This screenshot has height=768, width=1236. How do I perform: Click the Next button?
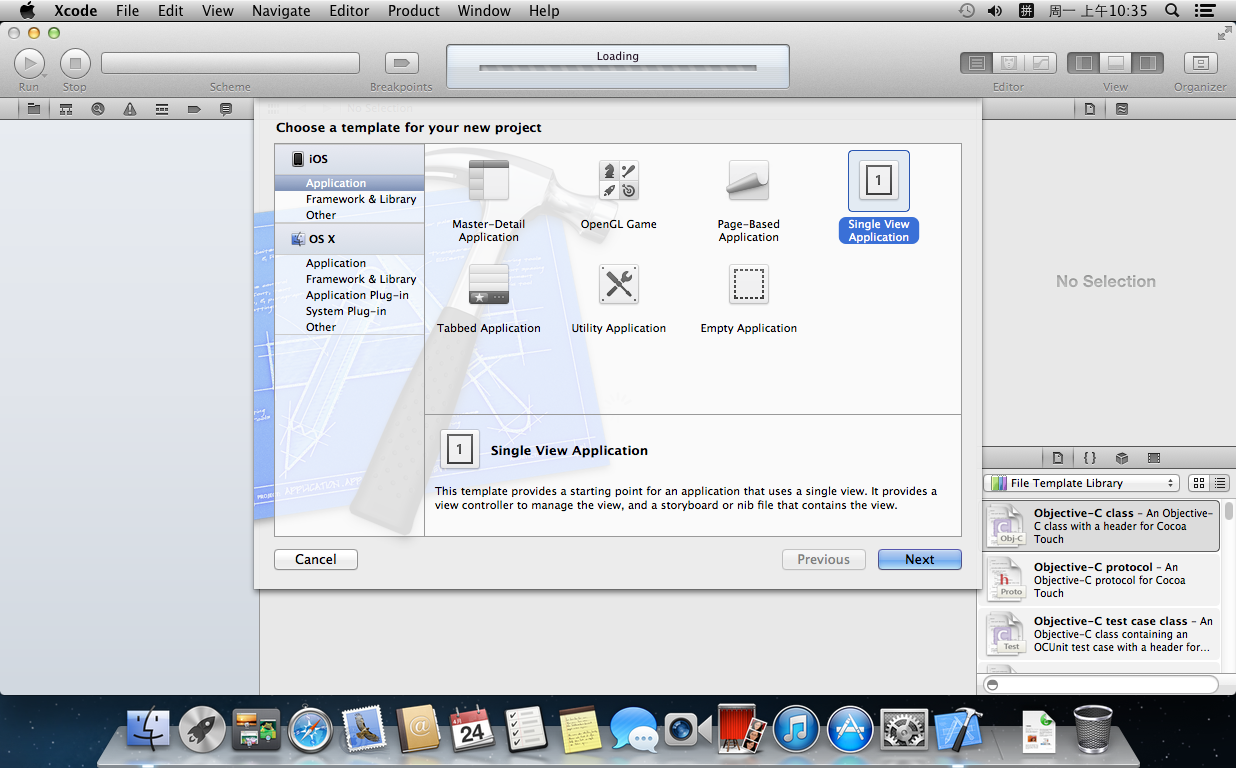point(920,560)
